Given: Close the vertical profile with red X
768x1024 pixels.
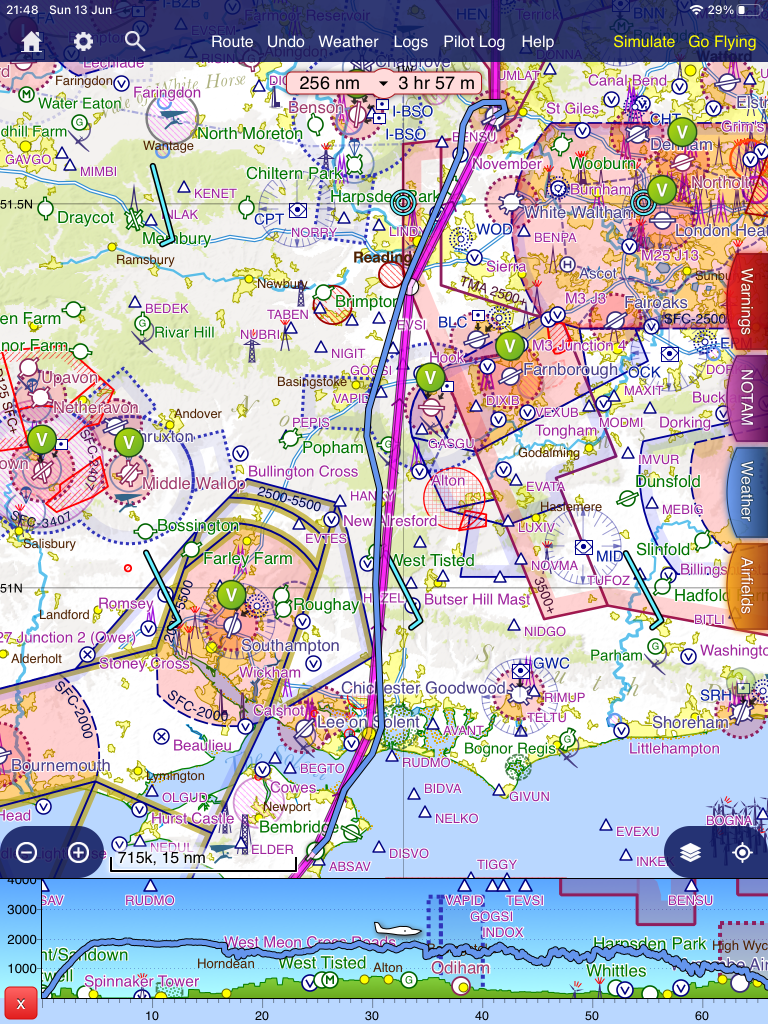Looking at the screenshot, I should (x=21, y=1002).
